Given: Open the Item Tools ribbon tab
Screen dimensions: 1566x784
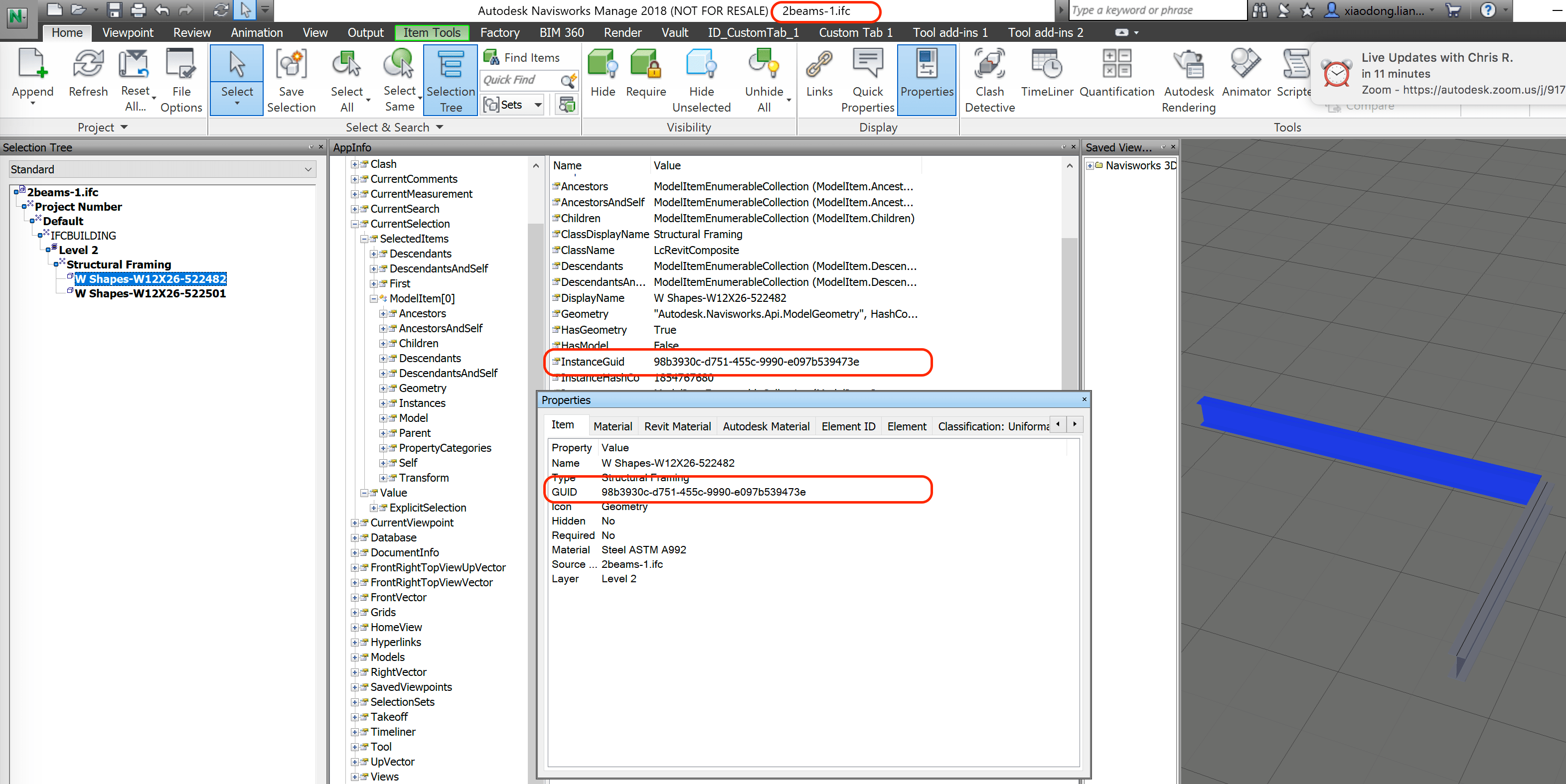Looking at the screenshot, I should (x=432, y=33).
